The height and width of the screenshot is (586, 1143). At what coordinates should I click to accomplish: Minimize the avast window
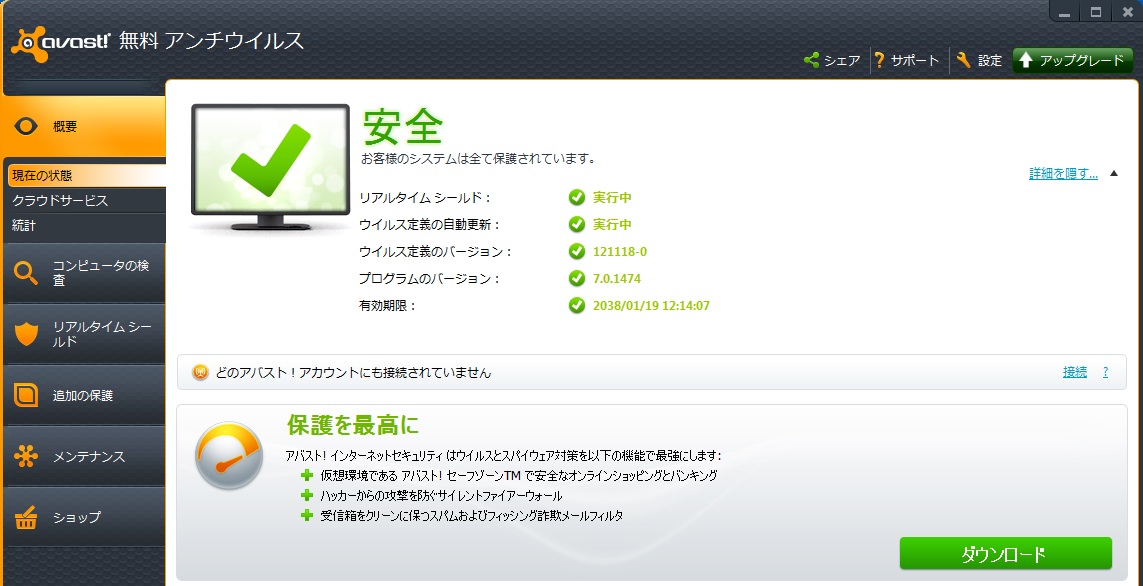1065,12
